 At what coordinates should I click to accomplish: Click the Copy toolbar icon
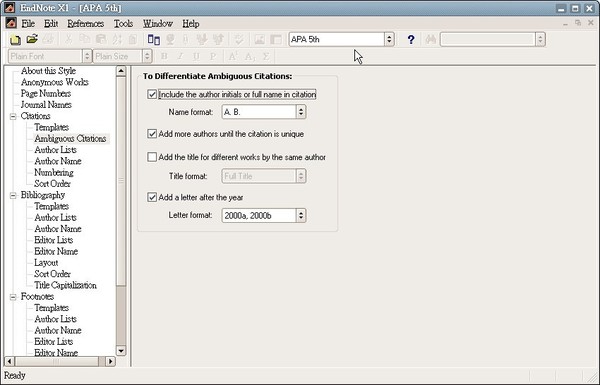[84, 39]
